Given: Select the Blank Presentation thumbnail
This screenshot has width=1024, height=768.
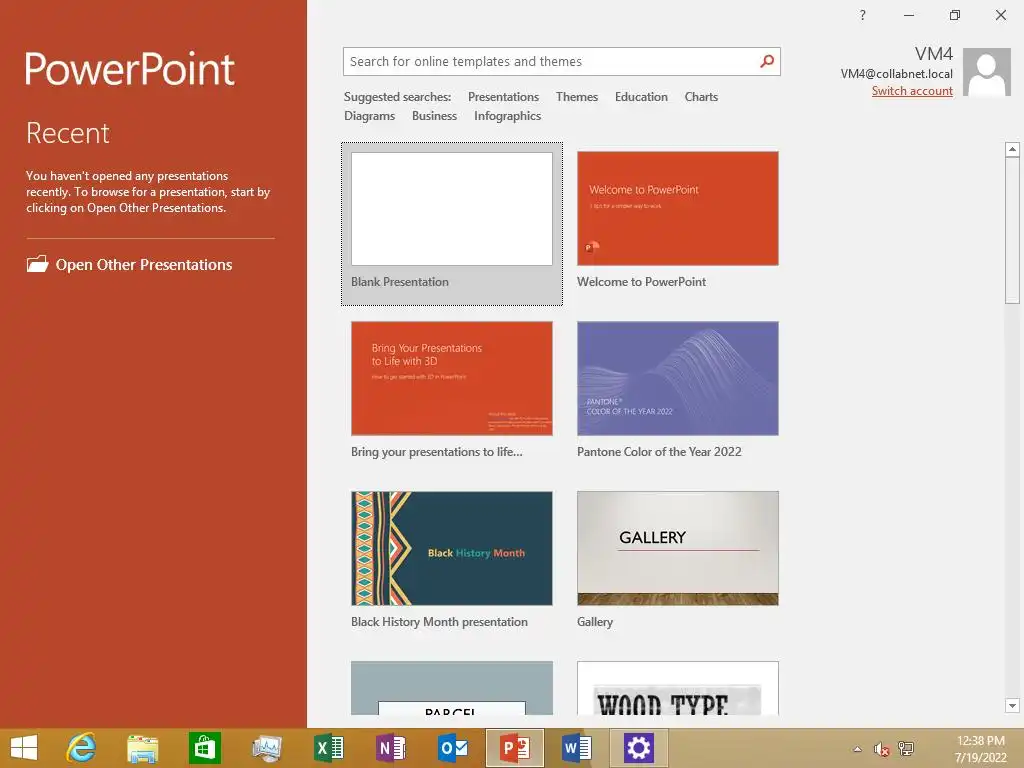Looking at the screenshot, I should [451, 209].
